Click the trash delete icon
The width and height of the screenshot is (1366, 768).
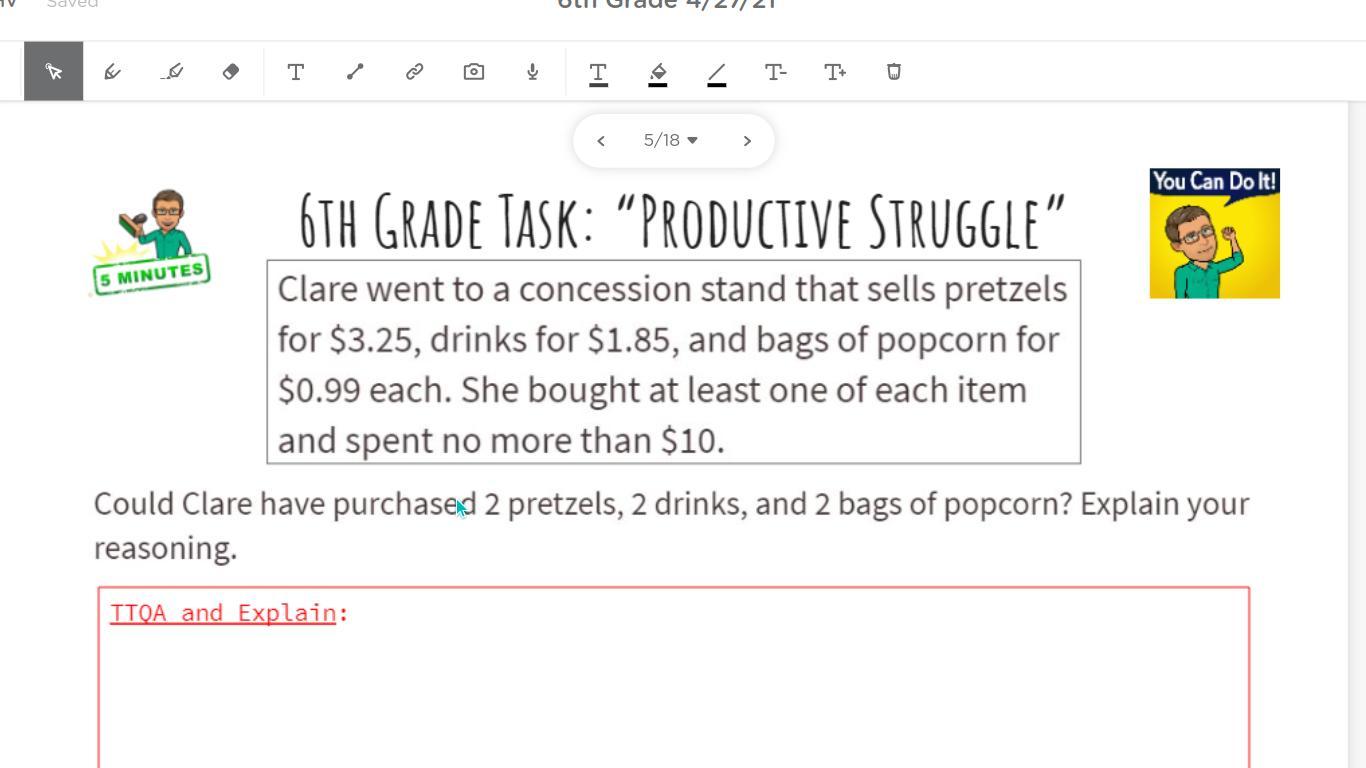[894, 71]
